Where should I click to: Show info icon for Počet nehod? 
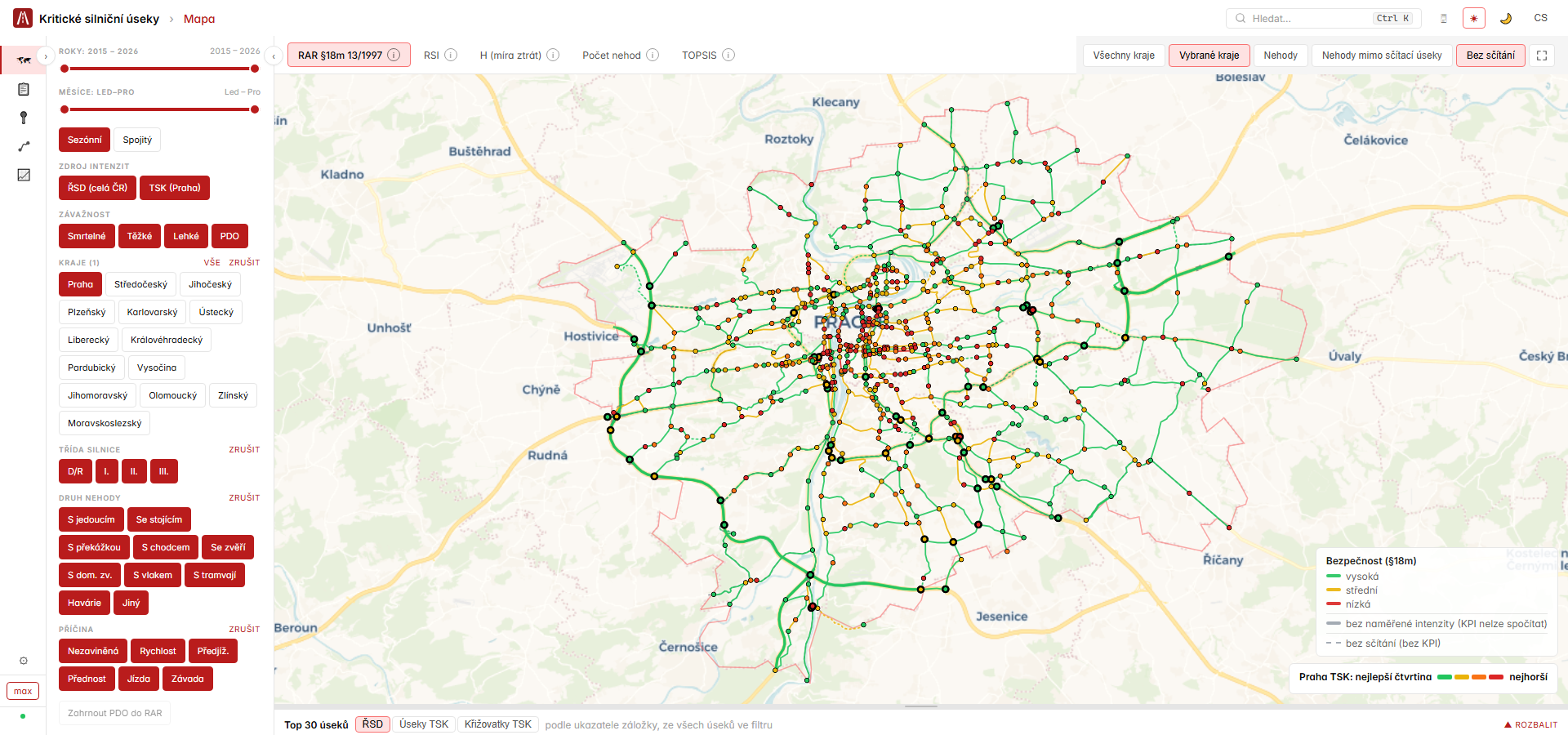click(x=653, y=55)
